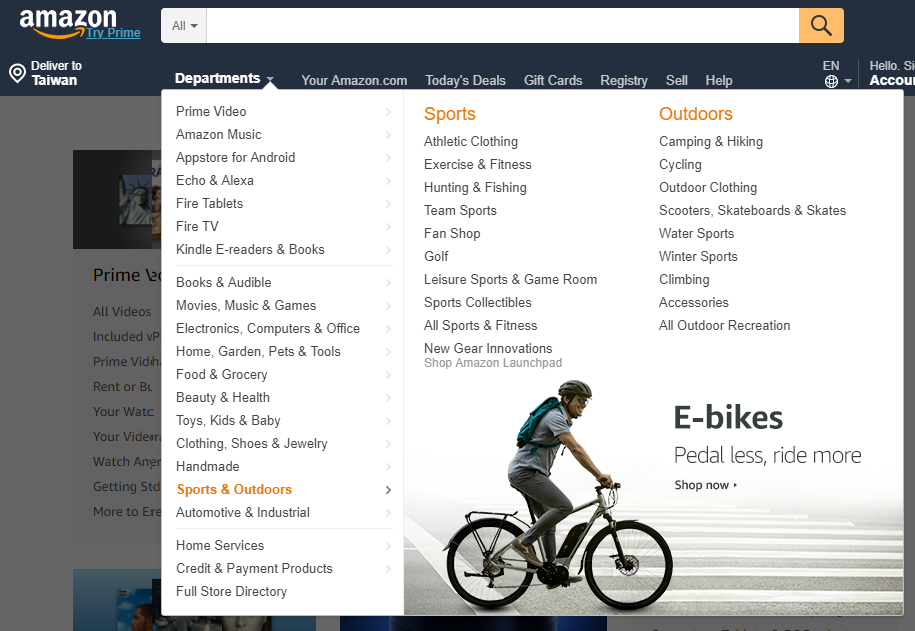
Task: Select Home, Garden, Pets & Tools
Action: 258,351
